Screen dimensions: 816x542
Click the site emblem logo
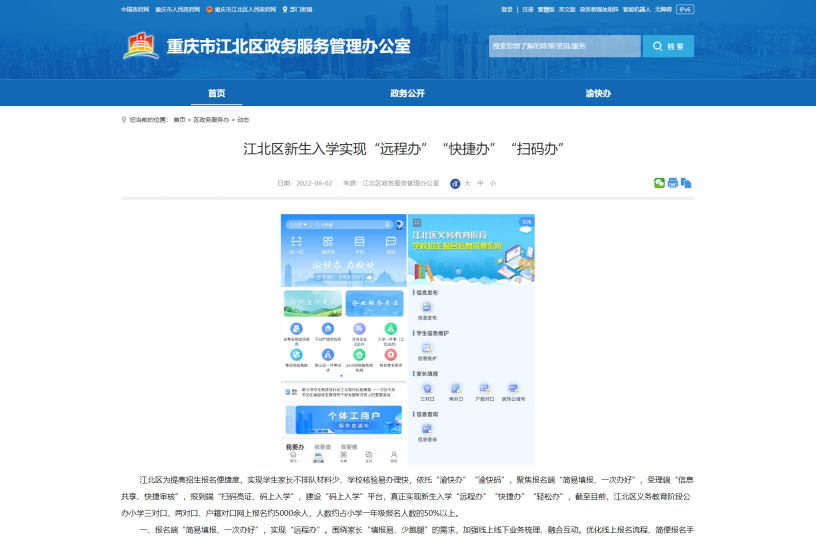(140, 46)
